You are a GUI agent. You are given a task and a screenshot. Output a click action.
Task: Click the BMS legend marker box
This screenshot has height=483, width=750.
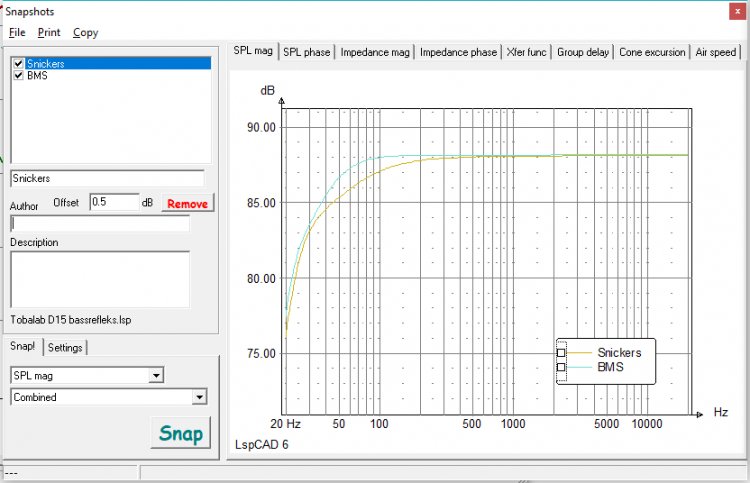coord(561,368)
